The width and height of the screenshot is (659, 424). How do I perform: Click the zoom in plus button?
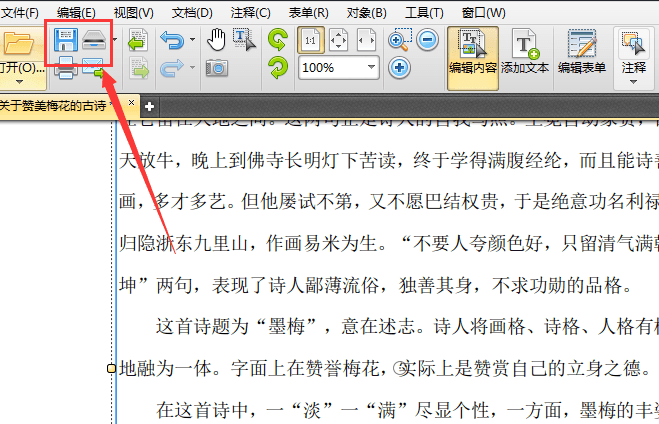click(x=399, y=68)
